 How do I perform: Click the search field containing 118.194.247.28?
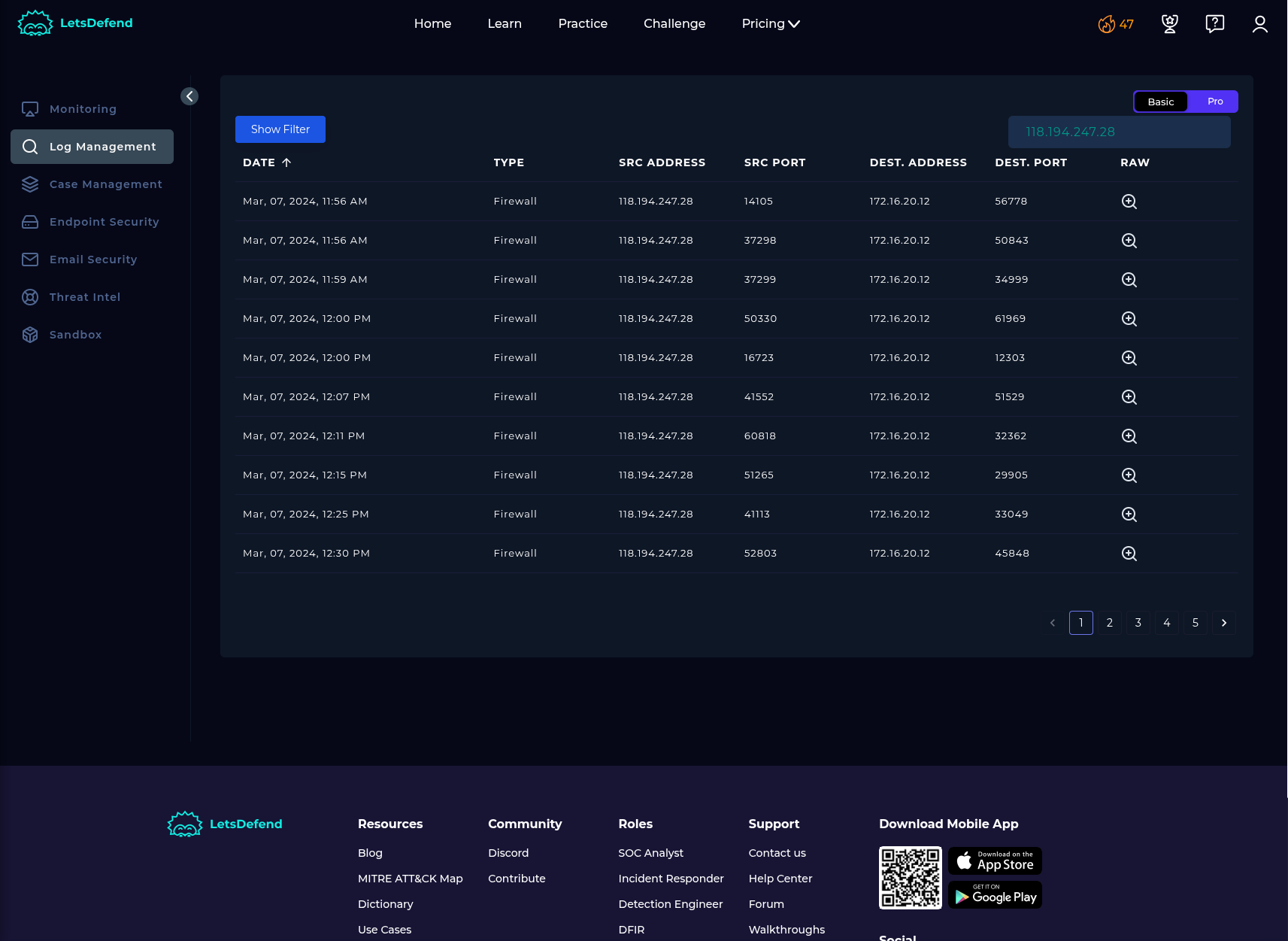click(1119, 132)
